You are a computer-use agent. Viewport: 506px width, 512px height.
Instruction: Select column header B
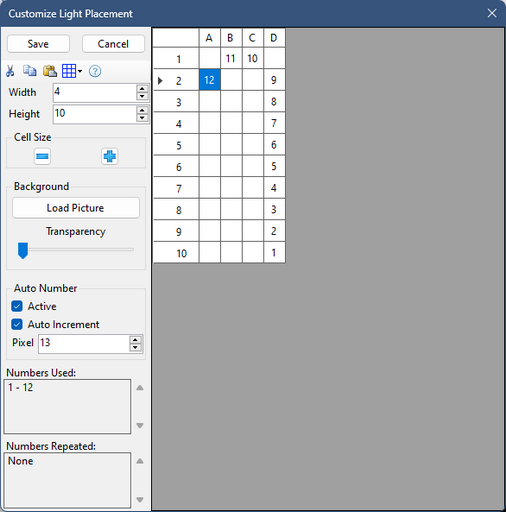[231, 38]
